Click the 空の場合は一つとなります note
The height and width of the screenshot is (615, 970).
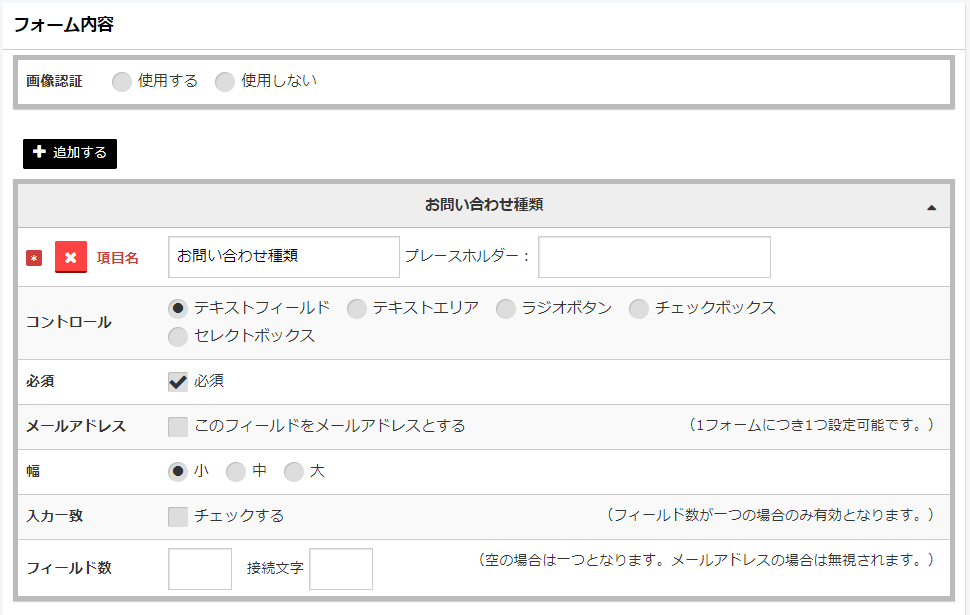point(705,560)
